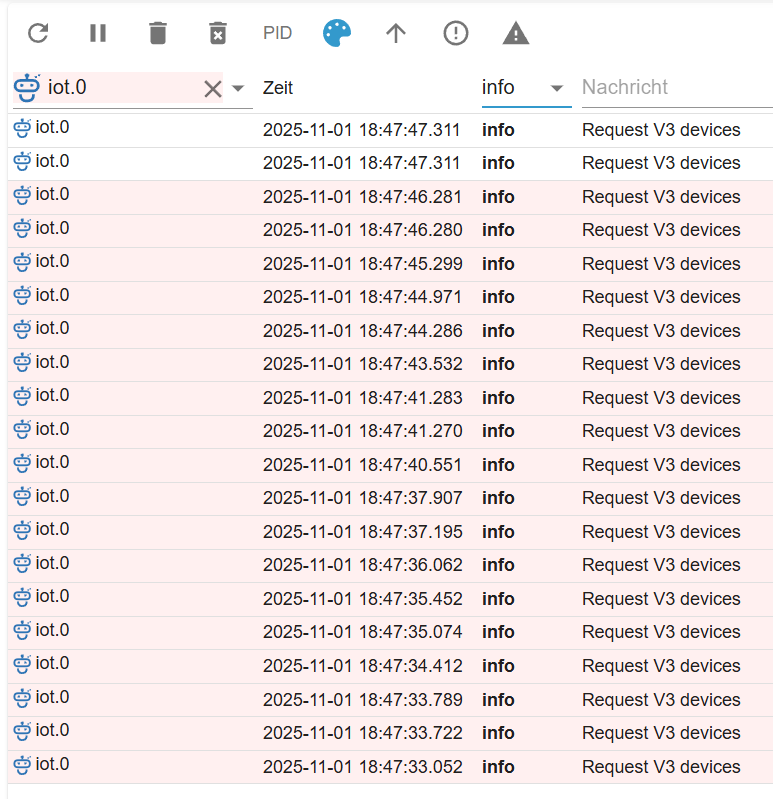Click the Zeit column header
The image size is (773, 799).
click(x=278, y=88)
